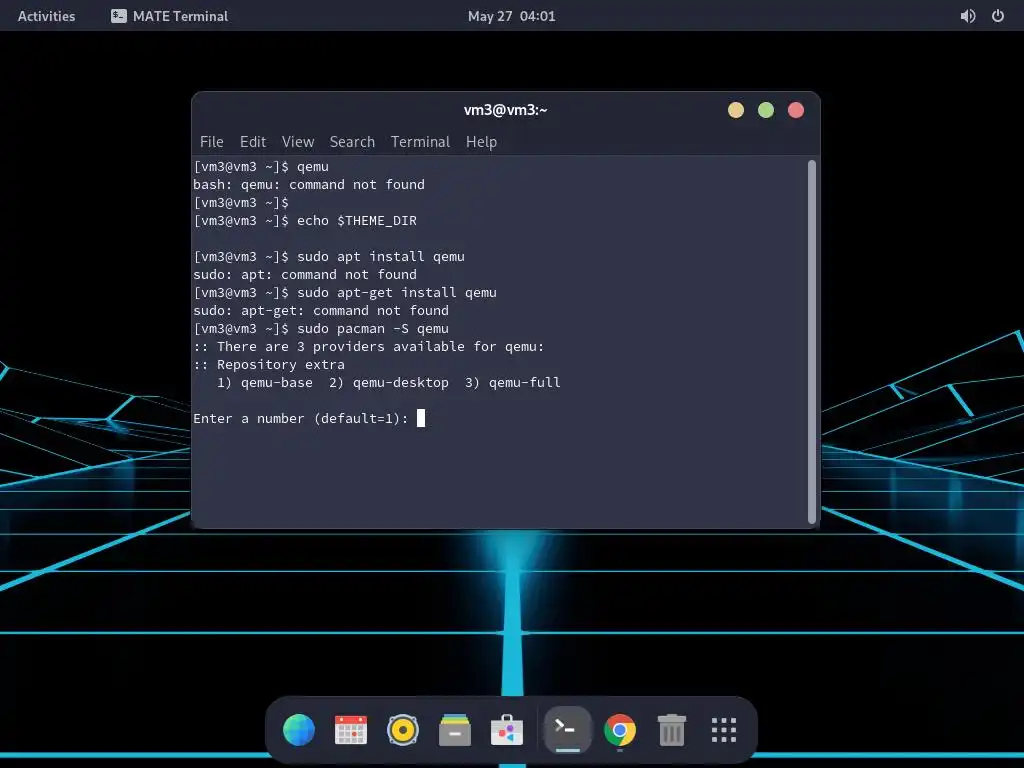Open the Terminal menu

click(420, 142)
